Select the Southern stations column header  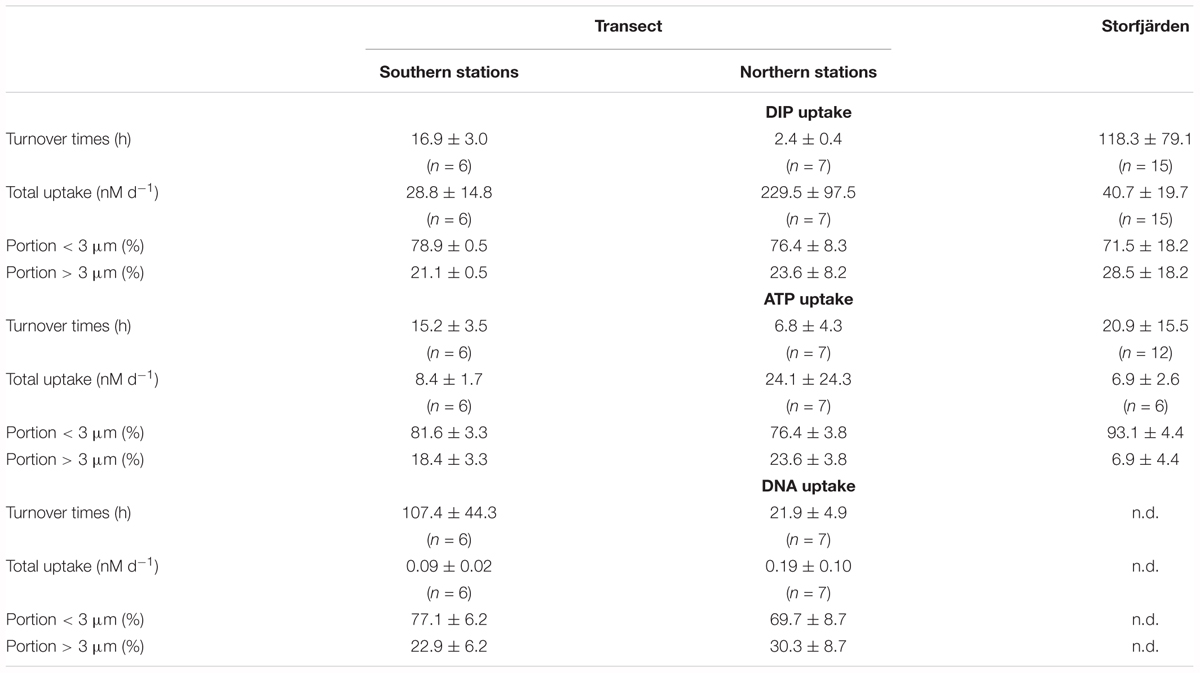click(449, 72)
